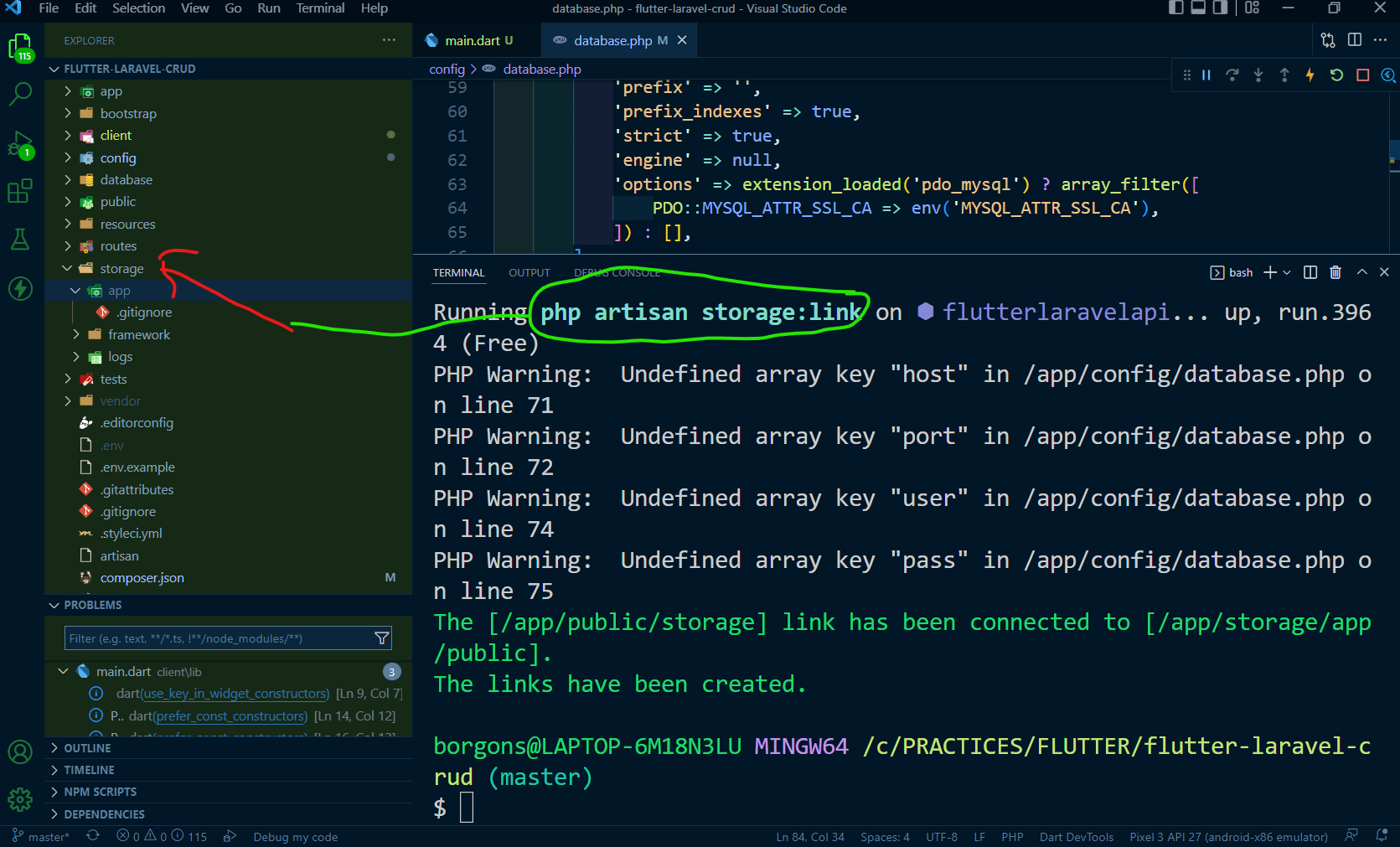Open editor More Actions ellipsis

(1381, 40)
